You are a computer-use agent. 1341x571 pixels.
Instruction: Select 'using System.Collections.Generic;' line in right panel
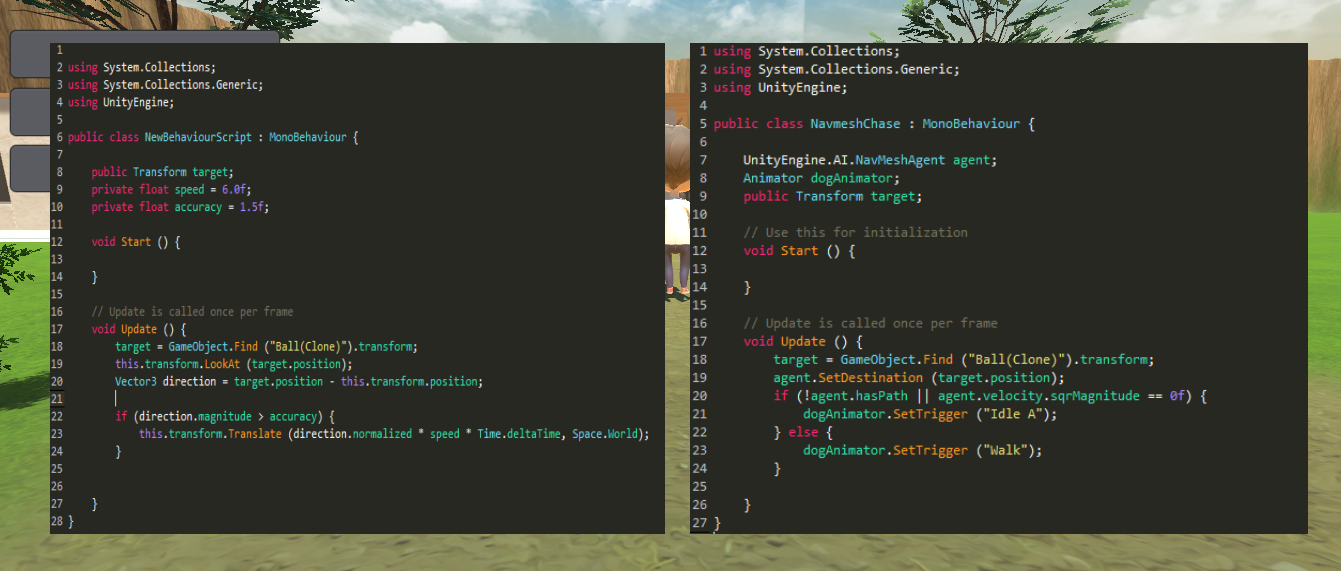click(836, 69)
